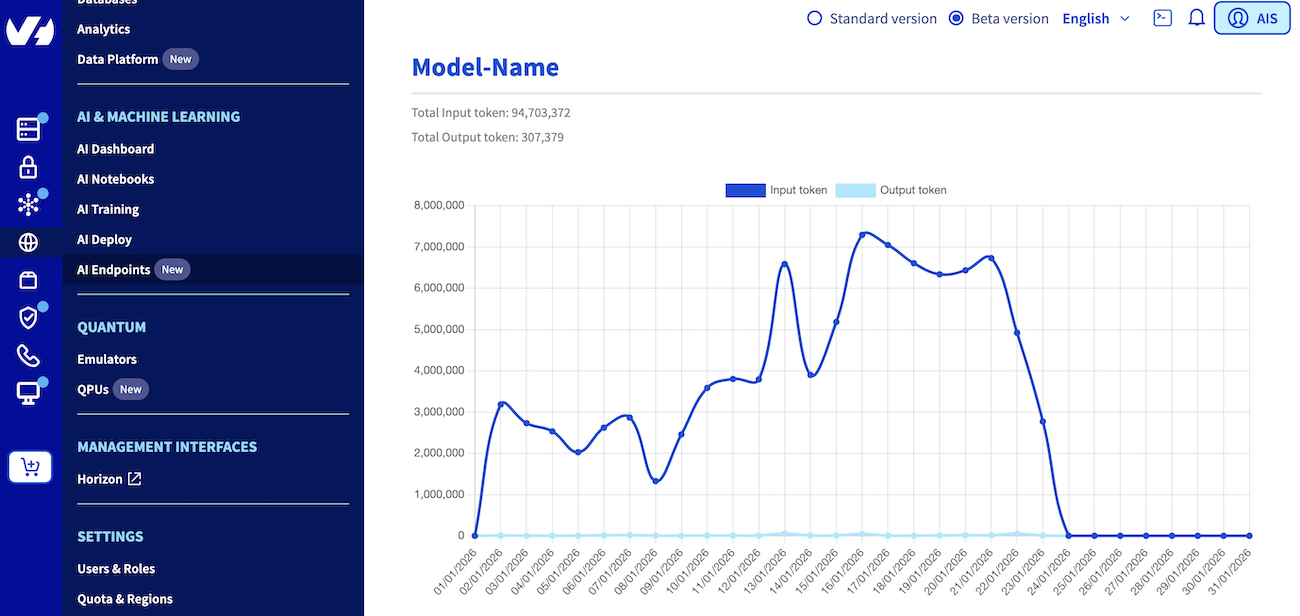Open the web console terminal icon

[1161, 17]
